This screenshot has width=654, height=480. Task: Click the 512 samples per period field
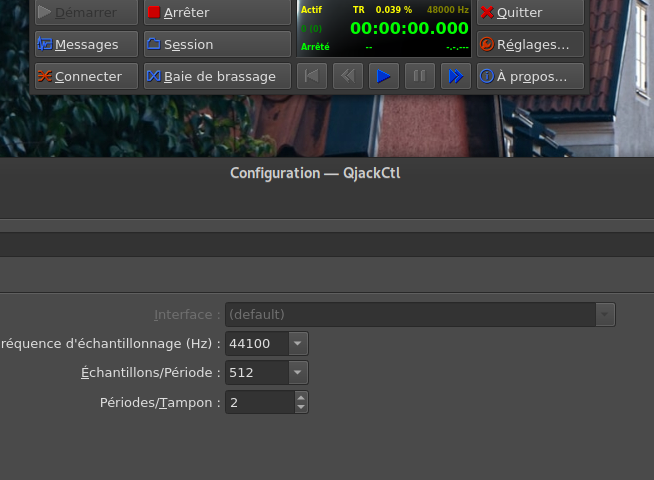click(x=257, y=372)
